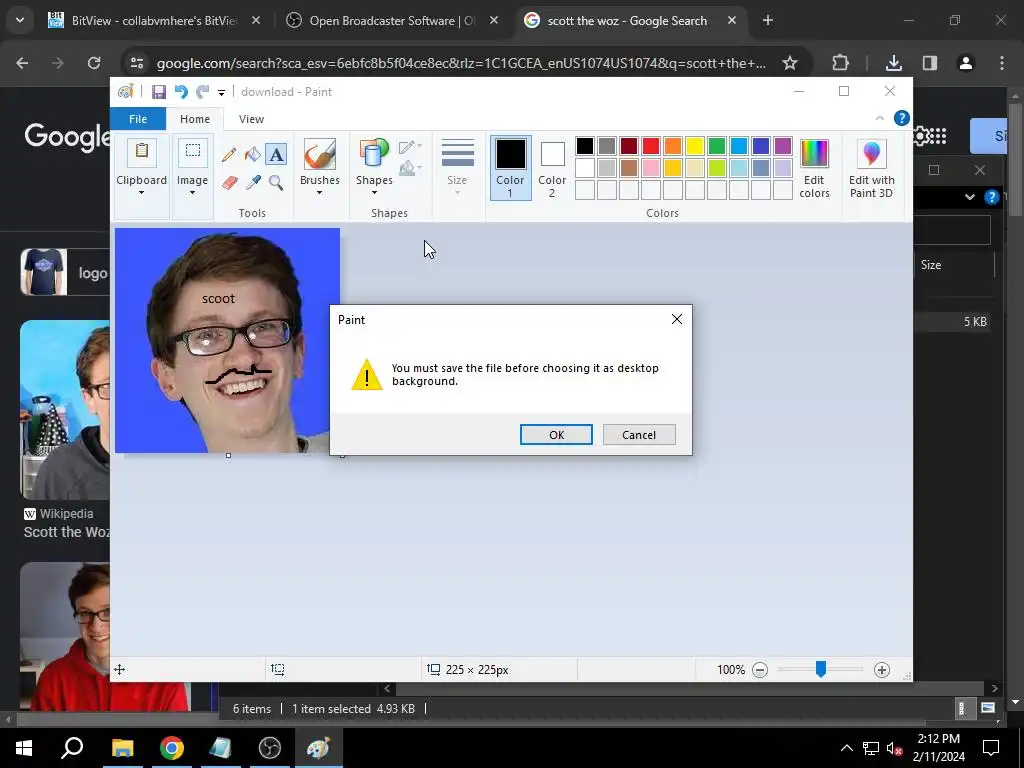Open the notification center icon
The image size is (1024, 768).
991,748
